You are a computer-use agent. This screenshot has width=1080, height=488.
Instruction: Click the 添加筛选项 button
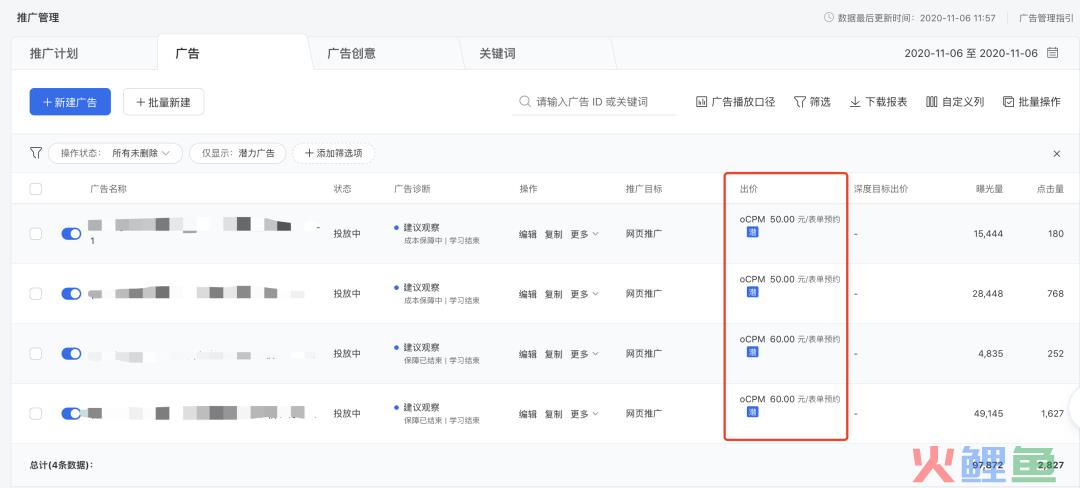(333, 153)
